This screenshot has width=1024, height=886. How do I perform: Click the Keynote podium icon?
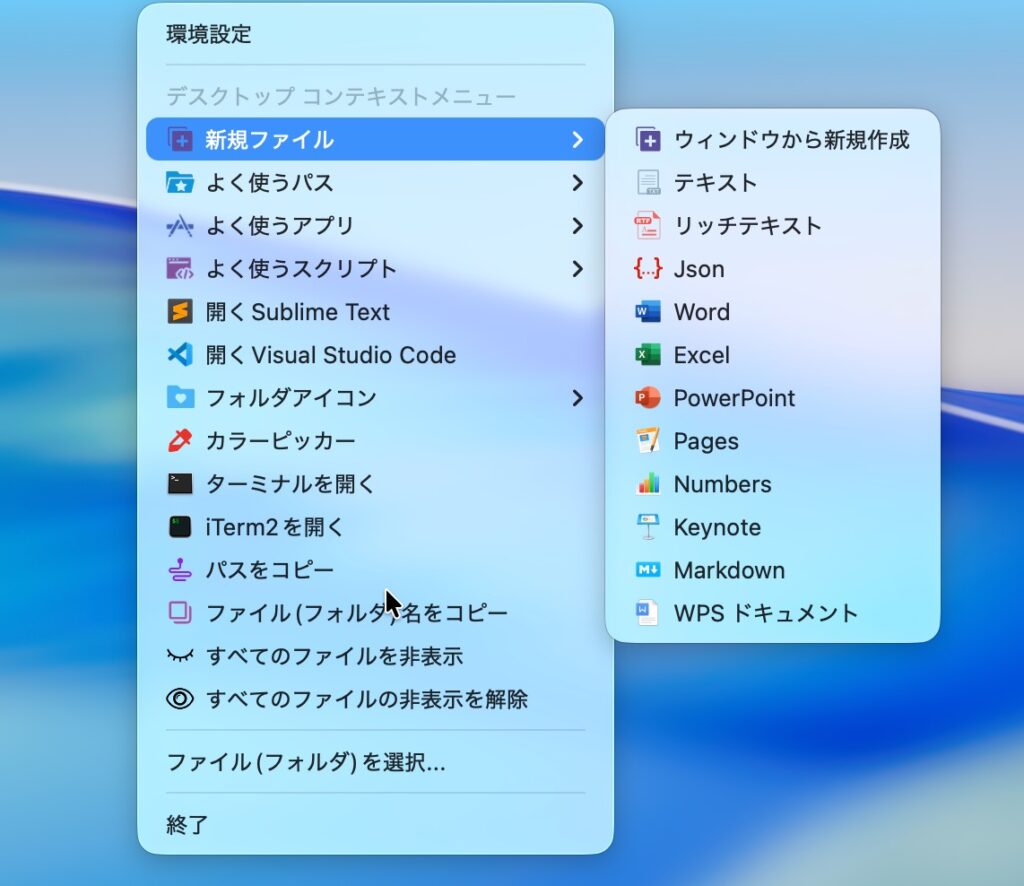coord(648,527)
